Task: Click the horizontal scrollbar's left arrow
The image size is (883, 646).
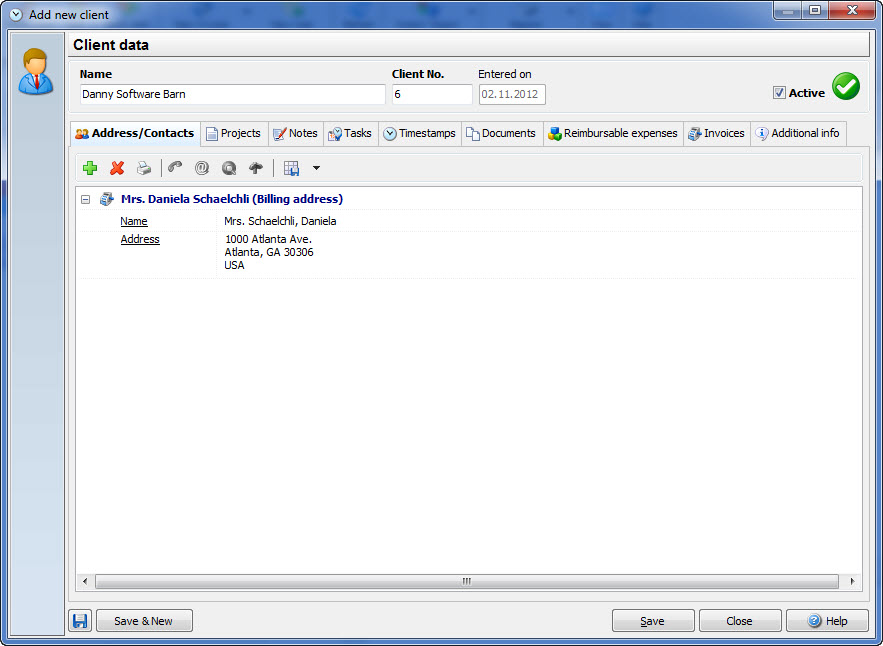Action: (x=85, y=581)
